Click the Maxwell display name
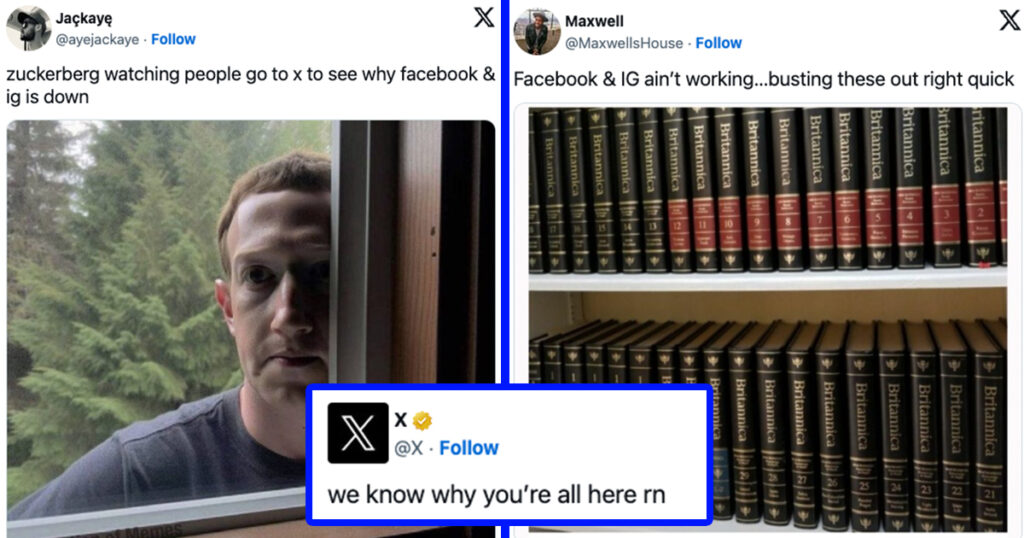The height and width of the screenshot is (538, 1024). (594, 21)
